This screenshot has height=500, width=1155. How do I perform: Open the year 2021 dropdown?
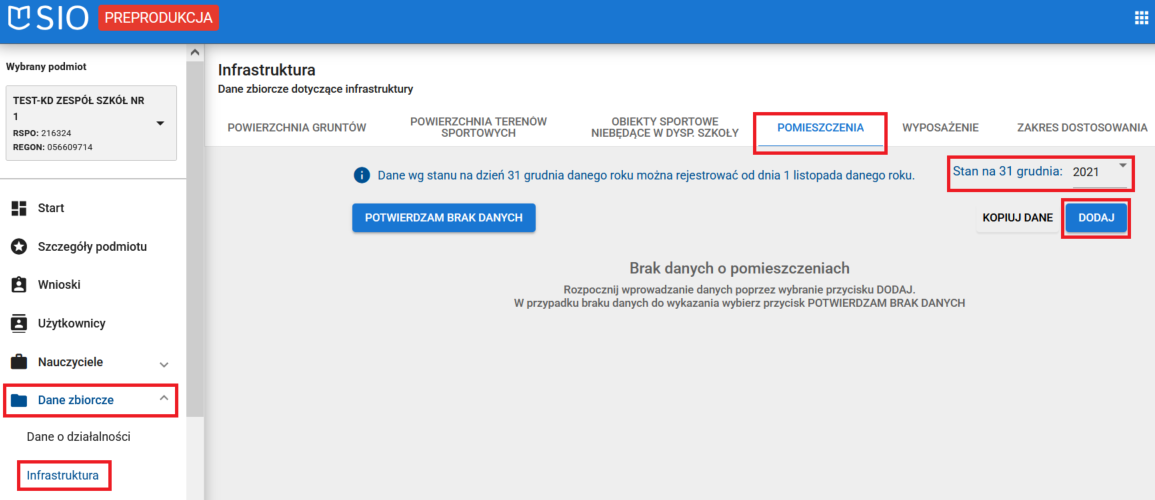tap(1099, 172)
